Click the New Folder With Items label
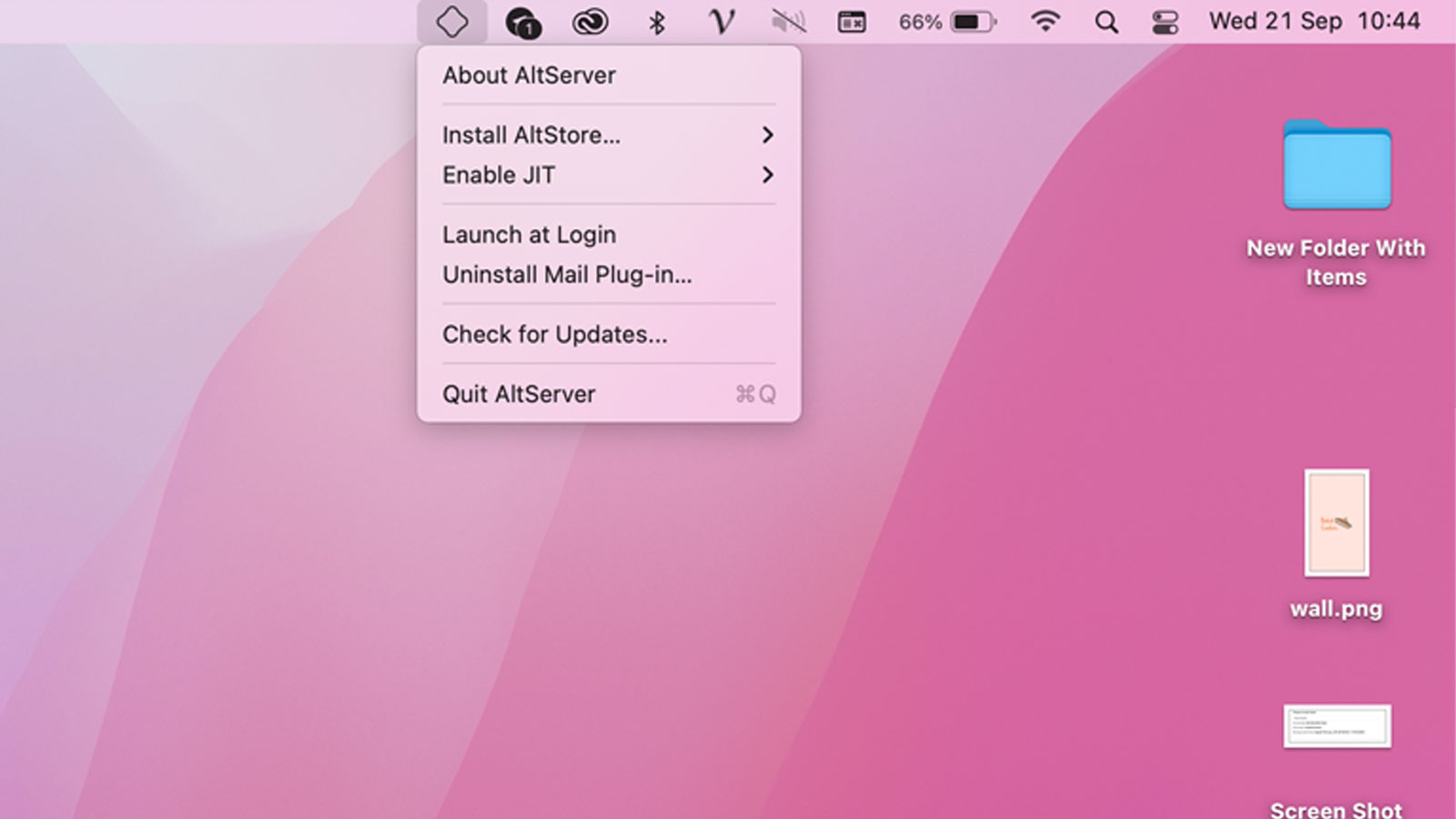The height and width of the screenshot is (819, 1456). click(1336, 262)
